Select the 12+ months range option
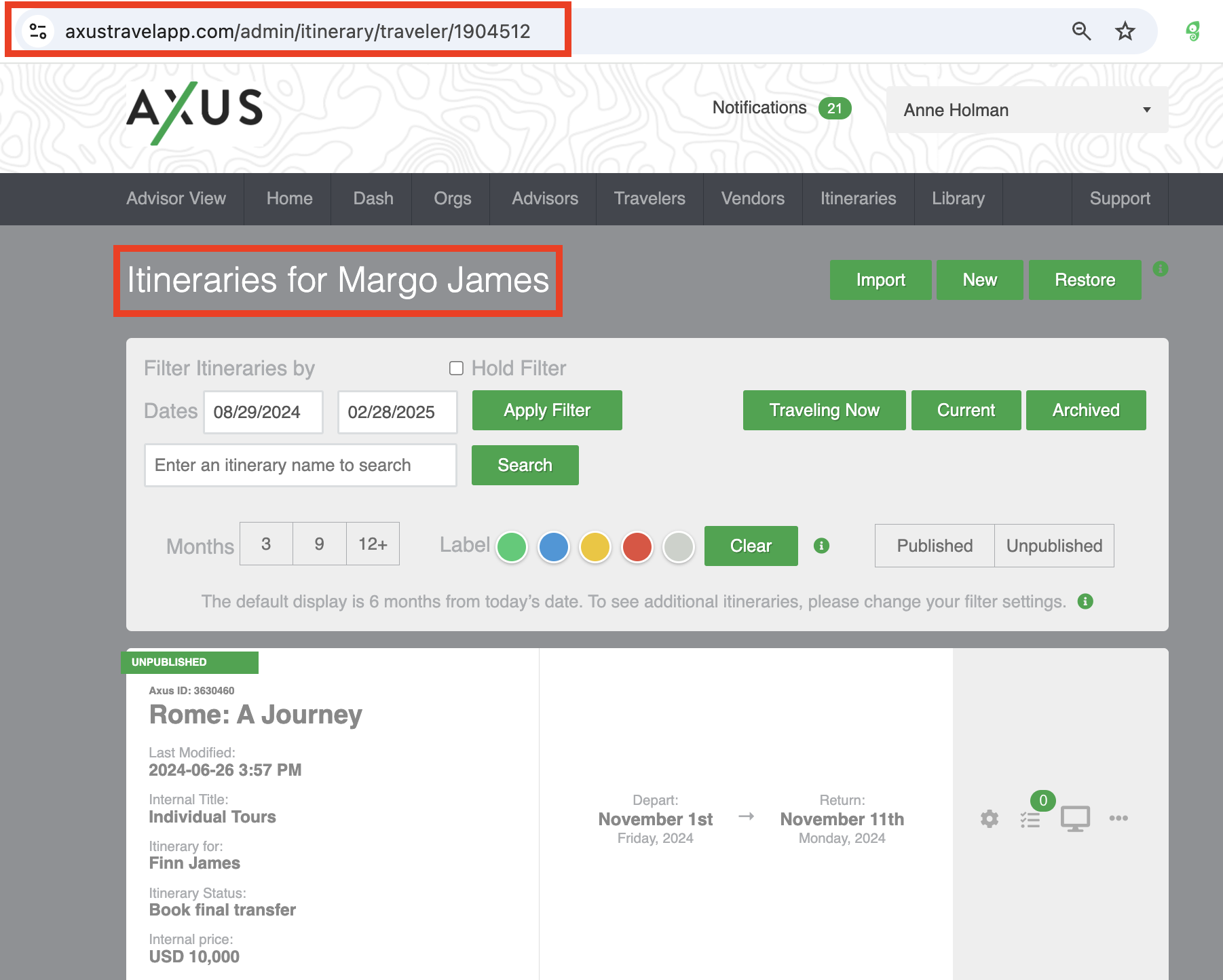 pyautogui.click(x=373, y=544)
